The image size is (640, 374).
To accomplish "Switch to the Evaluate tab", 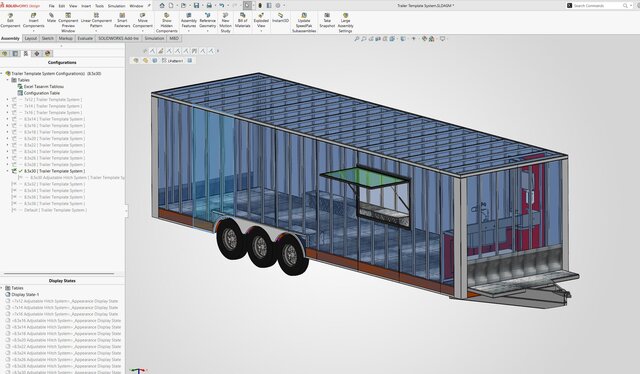I will click(85, 38).
